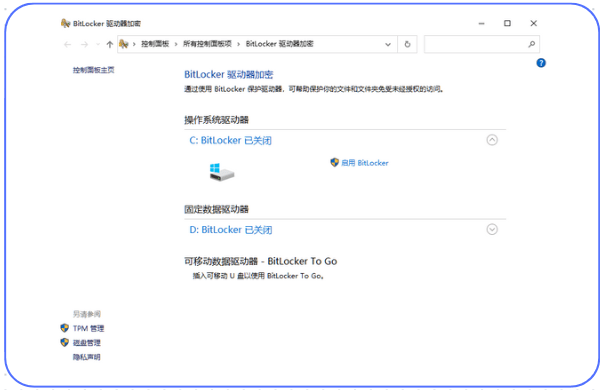Image resolution: width=603 pixels, height=390 pixels.
Task: Go back with the left arrow
Action: tap(68, 45)
